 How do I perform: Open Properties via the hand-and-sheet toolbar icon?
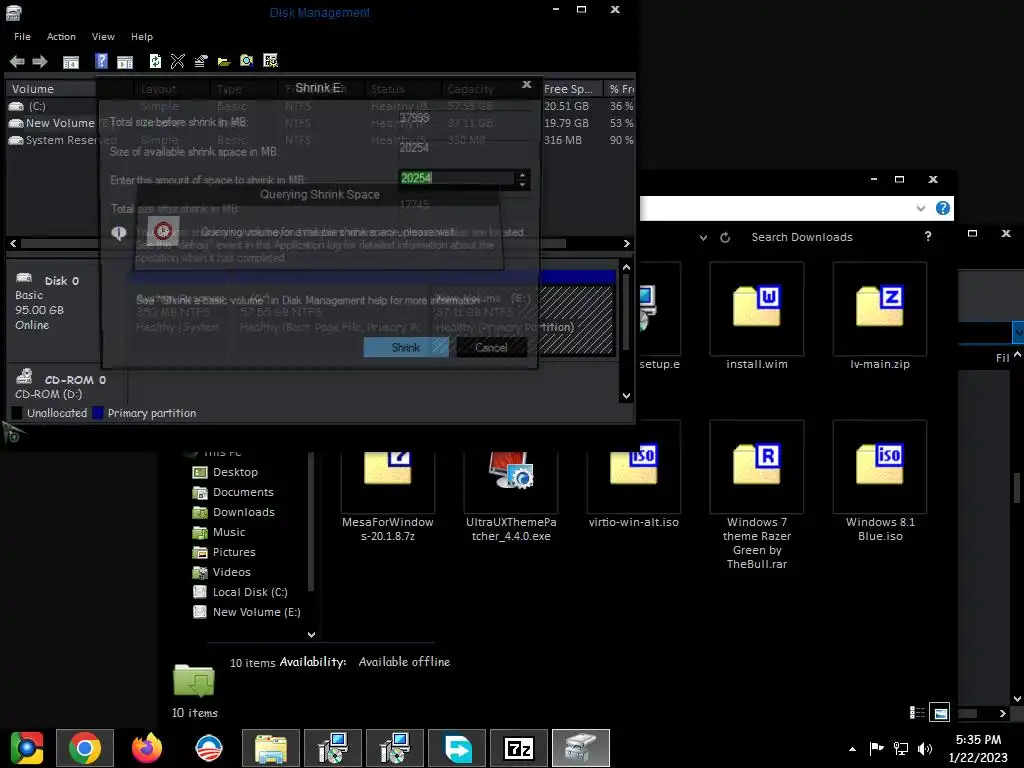point(200,61)
